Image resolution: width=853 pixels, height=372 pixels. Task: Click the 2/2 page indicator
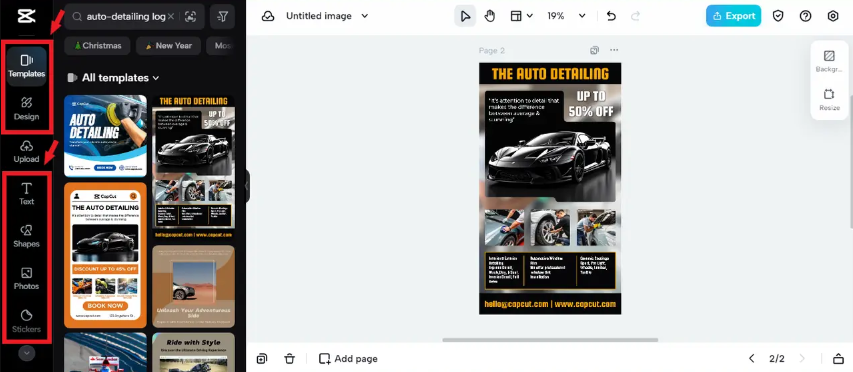pos(777,358)
